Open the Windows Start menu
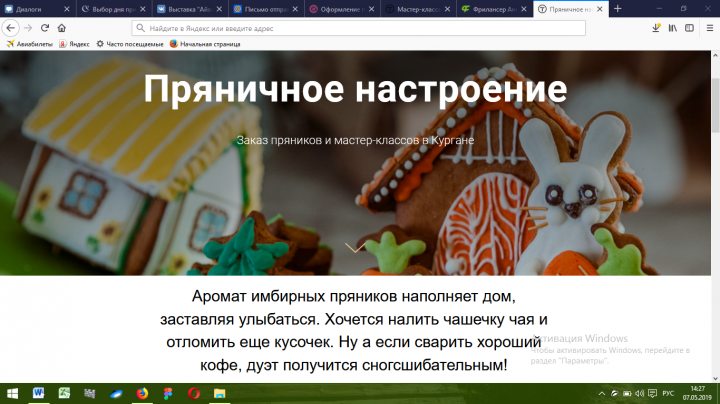720x404 pixels. (x=12, y=393)
